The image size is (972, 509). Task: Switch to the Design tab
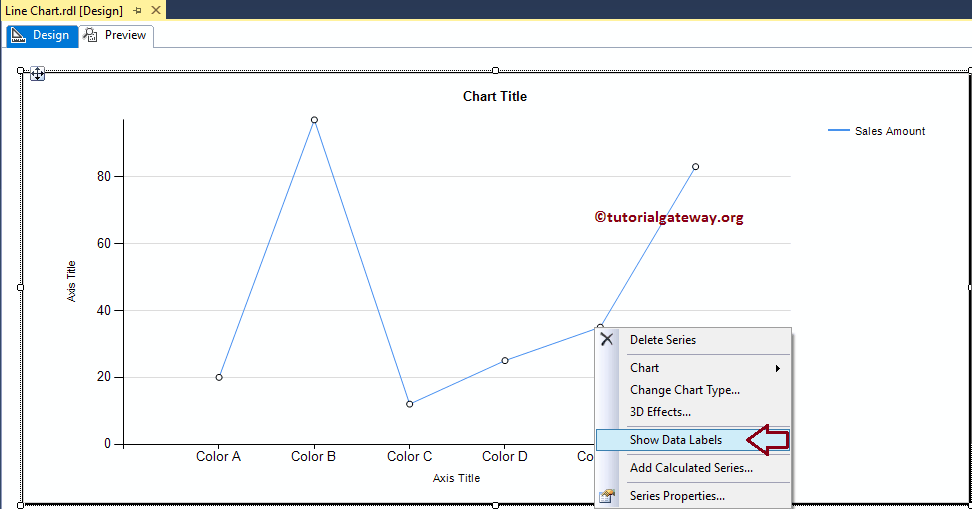pos(42,35)
